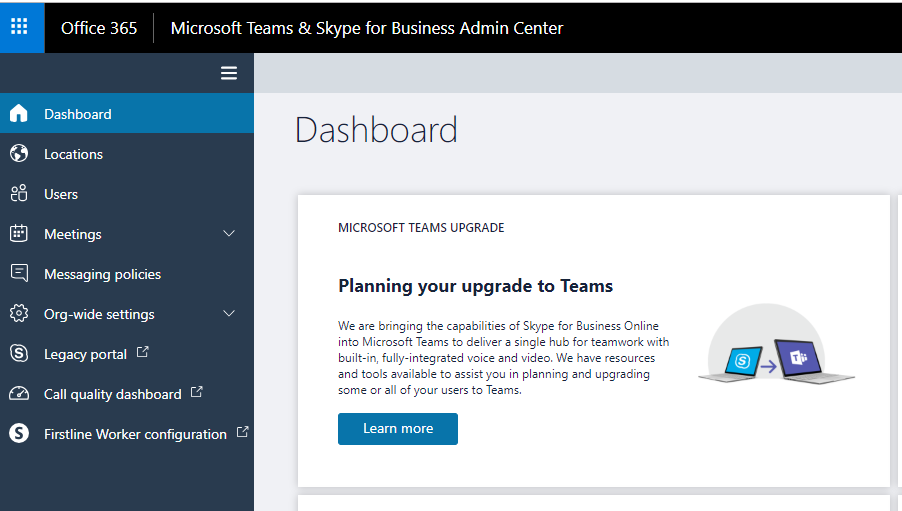
Task: Expand the Org-wide settings chevron
Action: point(229,314)
